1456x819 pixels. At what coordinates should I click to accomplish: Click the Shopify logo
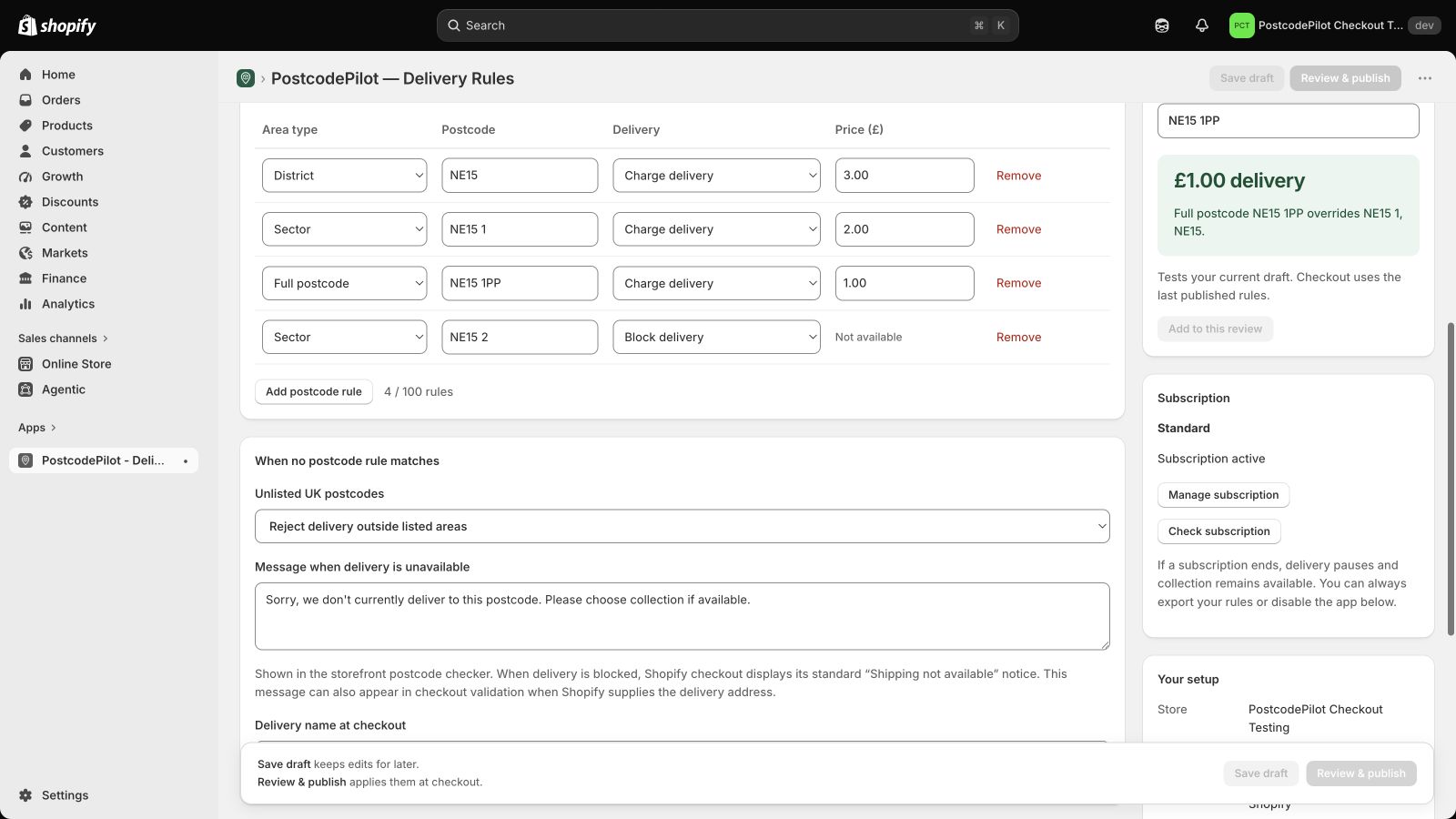coord(56,25)
